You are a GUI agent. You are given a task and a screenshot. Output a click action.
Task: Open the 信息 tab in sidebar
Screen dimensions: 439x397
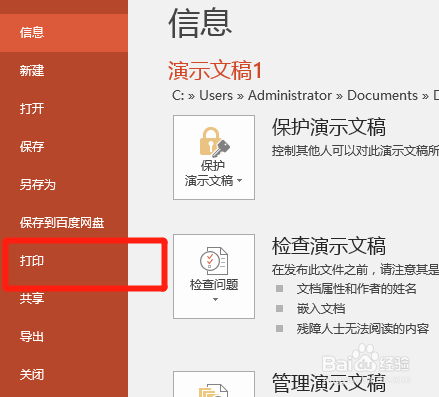[x=64, y=33]
